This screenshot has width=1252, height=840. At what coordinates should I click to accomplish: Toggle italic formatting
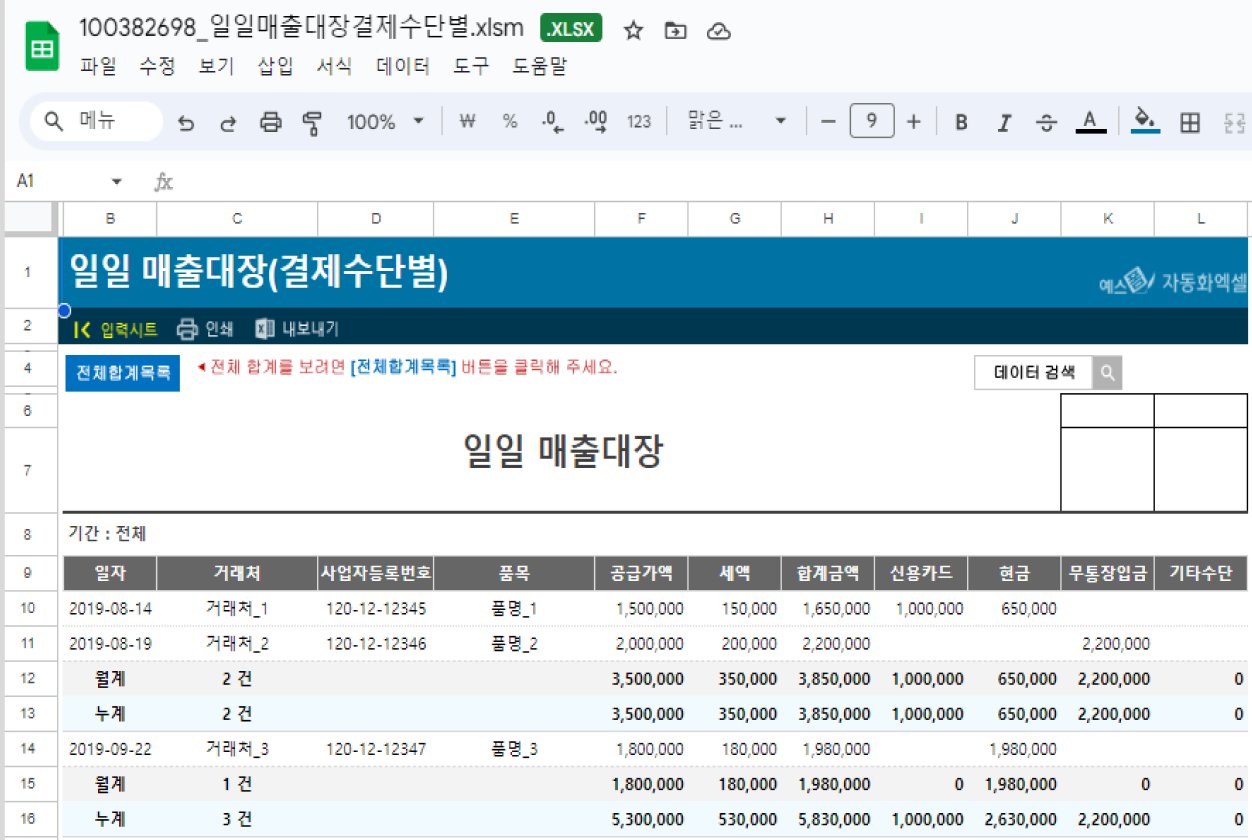(1004, 123)
